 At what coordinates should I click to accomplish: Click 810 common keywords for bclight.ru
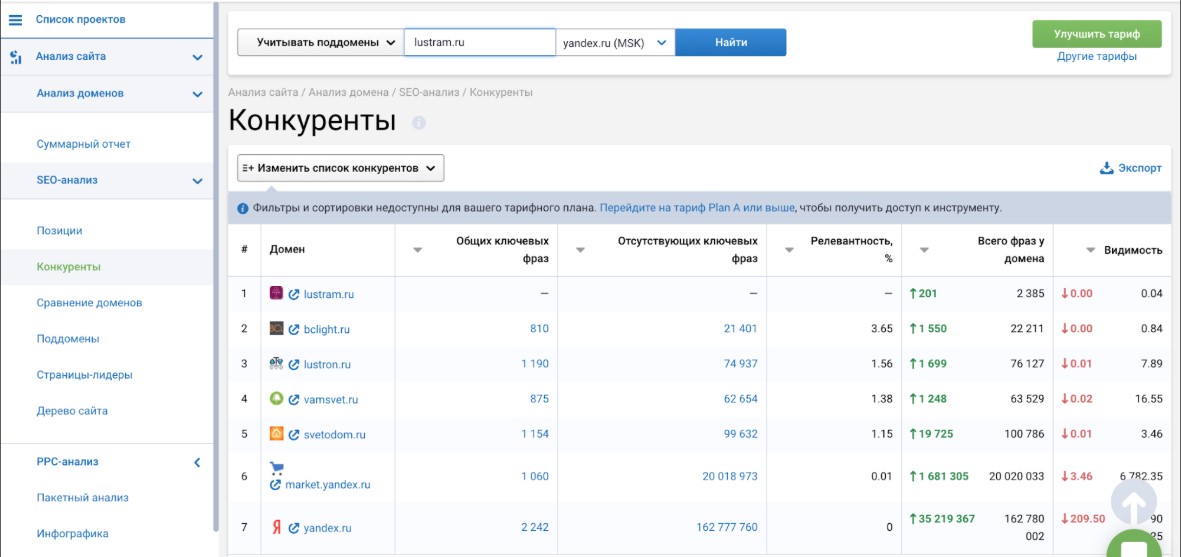[539, 329]
